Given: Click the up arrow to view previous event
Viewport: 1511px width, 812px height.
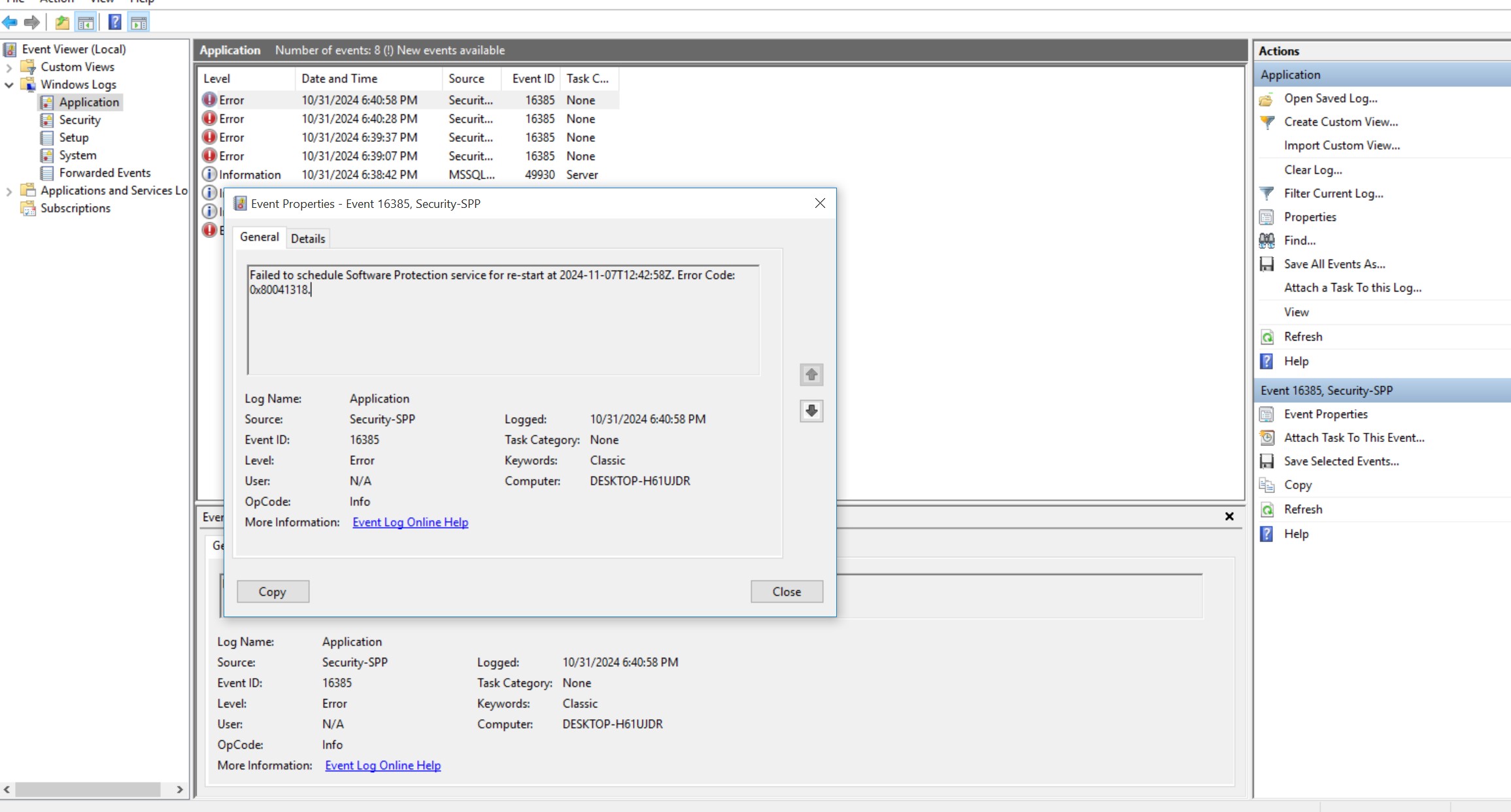Looking at the screenshot, I should click(811, 375).
